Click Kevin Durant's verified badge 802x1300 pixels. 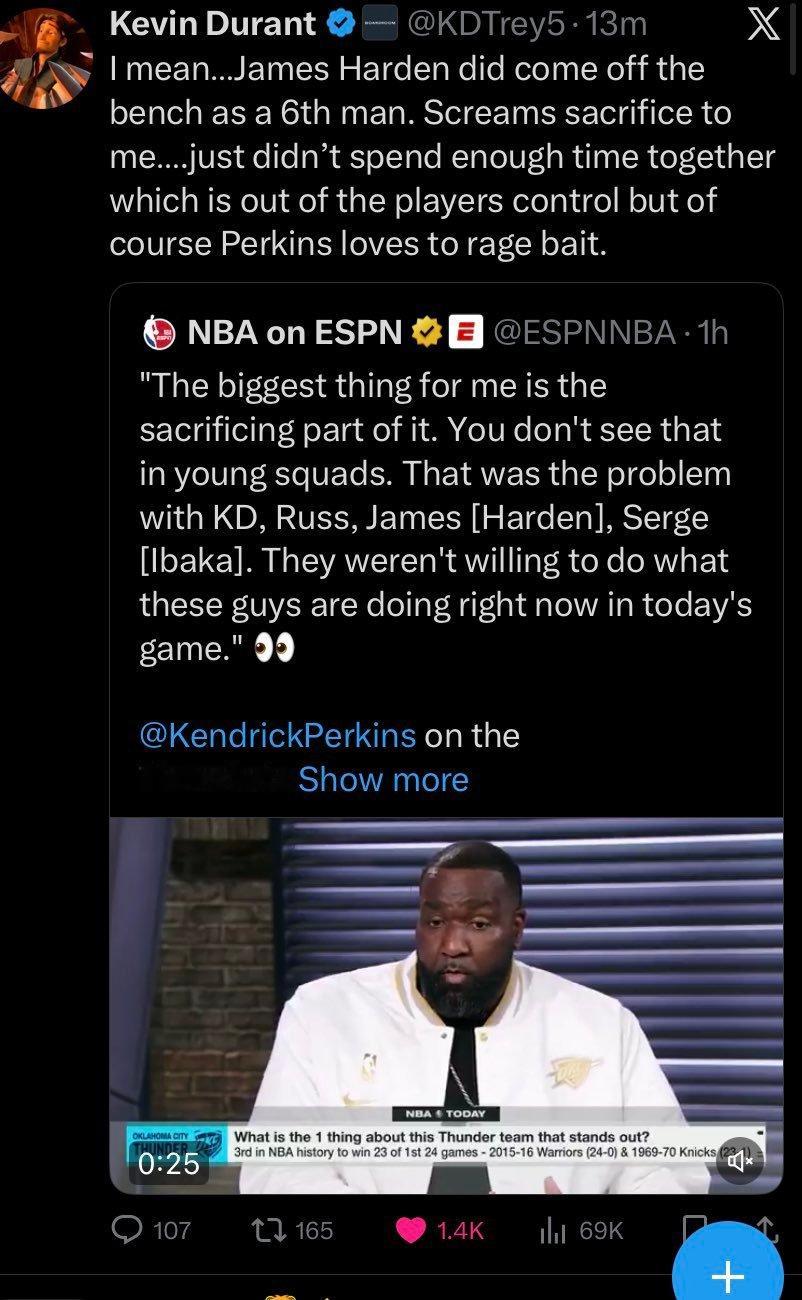click(340, 24)
